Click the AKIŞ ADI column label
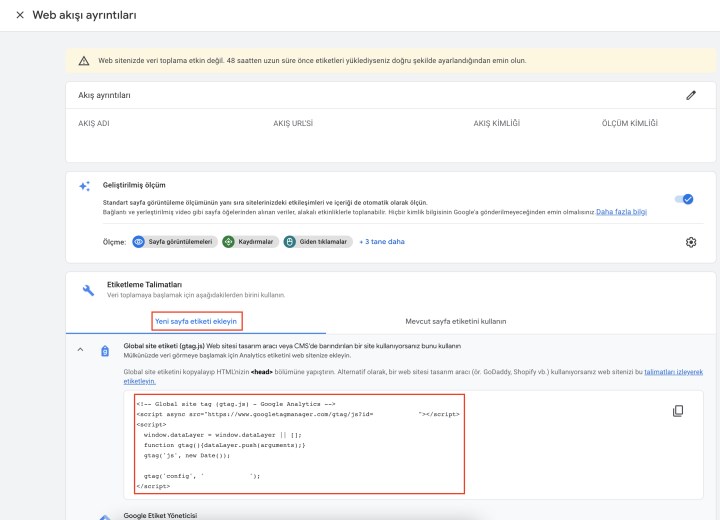The image size is (720, 520). click(x=94, y=123)
